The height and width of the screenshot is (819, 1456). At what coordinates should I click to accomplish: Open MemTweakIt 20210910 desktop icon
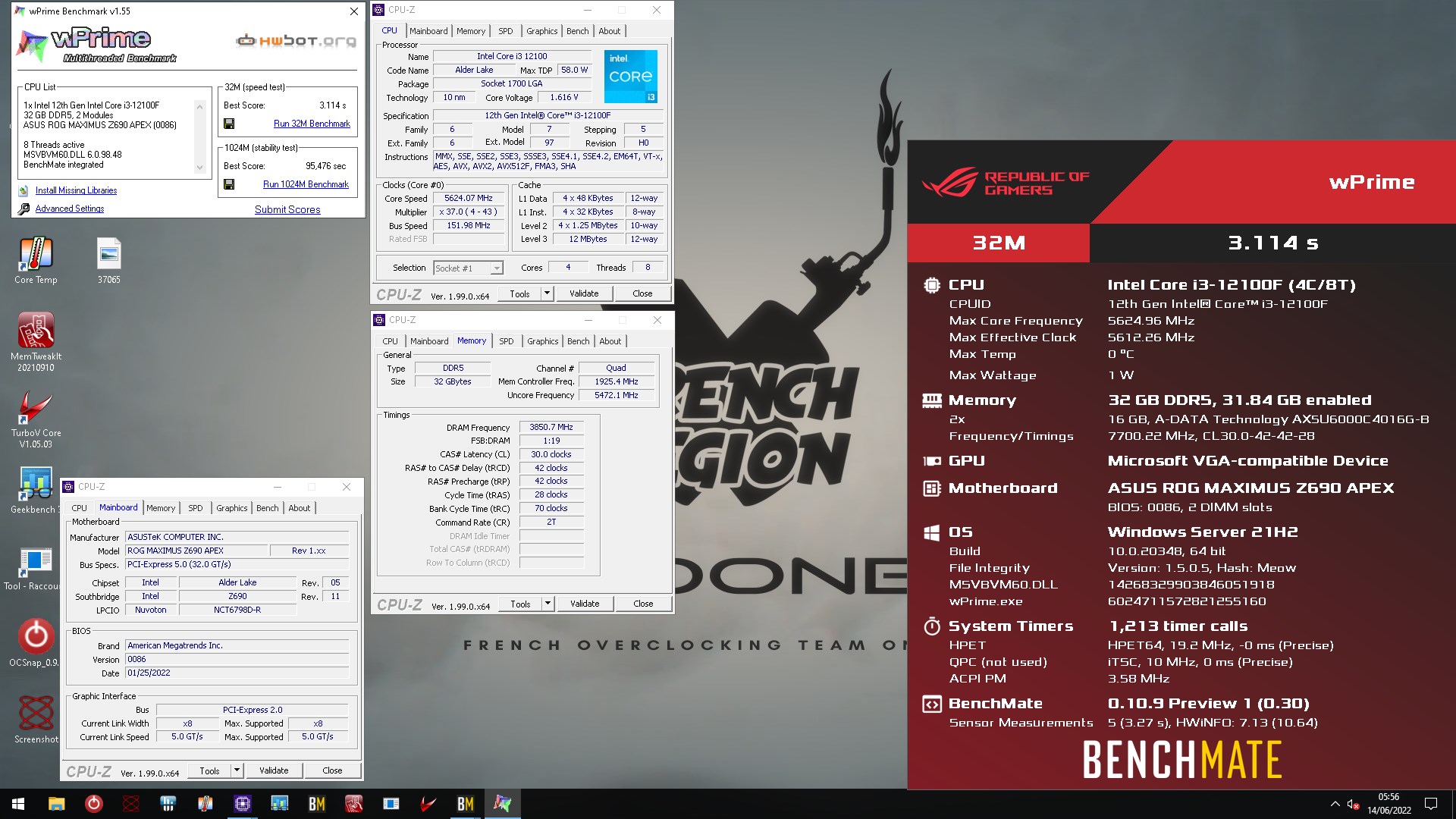pyautogui.click(x=36, y=341)
